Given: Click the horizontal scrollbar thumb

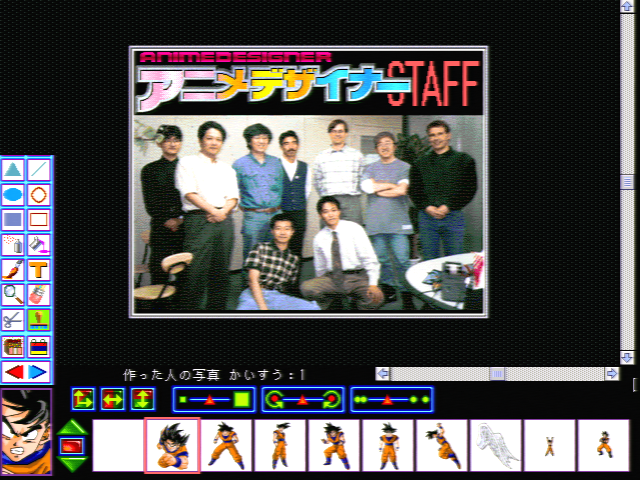Looking at the screenshot, I should (497, 373).
